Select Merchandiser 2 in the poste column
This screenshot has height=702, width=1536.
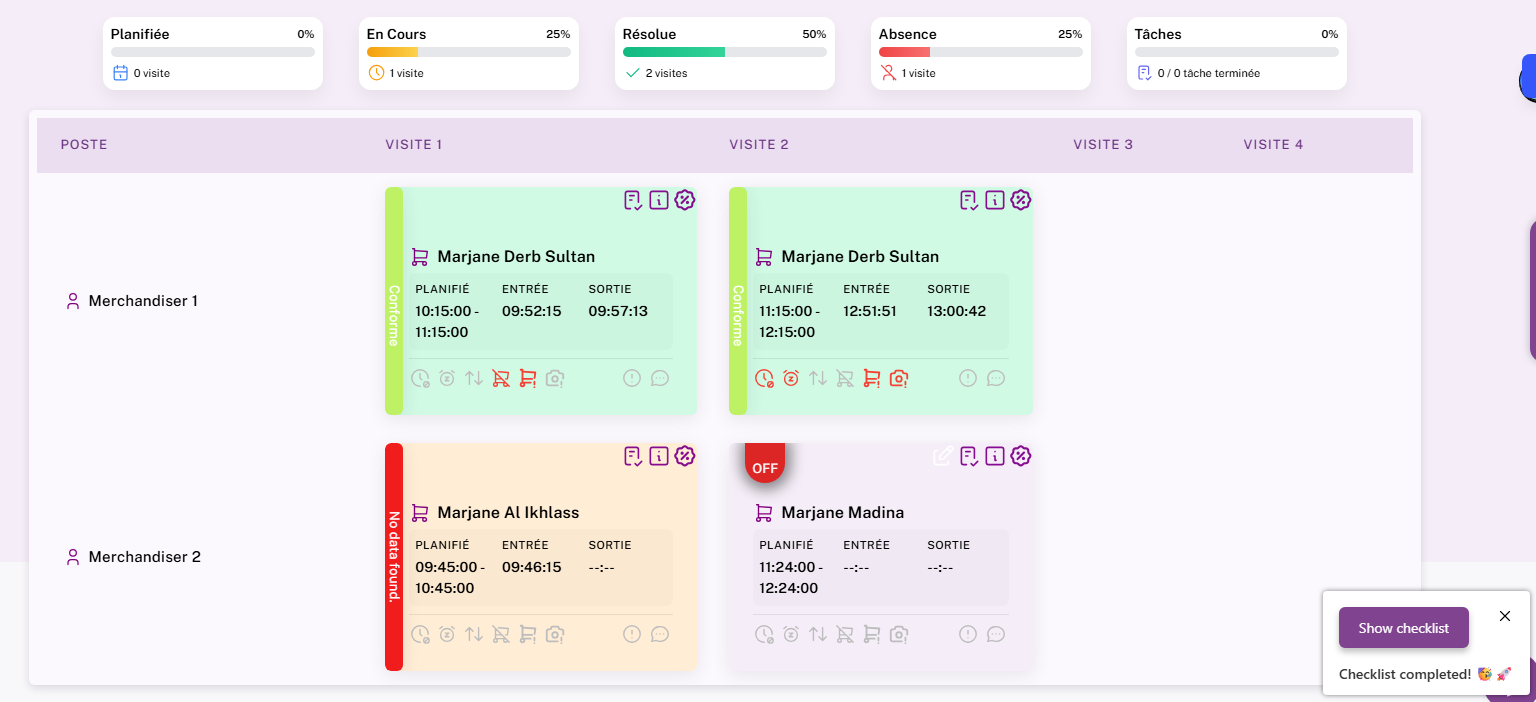point(143,556)
